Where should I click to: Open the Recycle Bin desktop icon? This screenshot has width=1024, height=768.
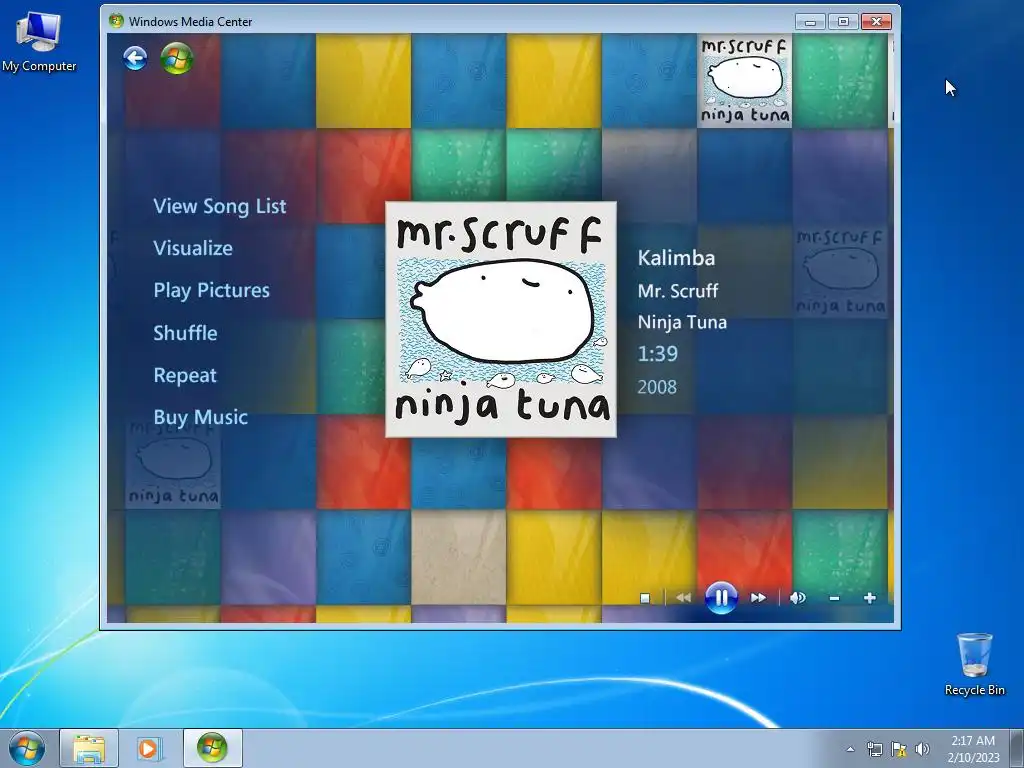[974, 665]
